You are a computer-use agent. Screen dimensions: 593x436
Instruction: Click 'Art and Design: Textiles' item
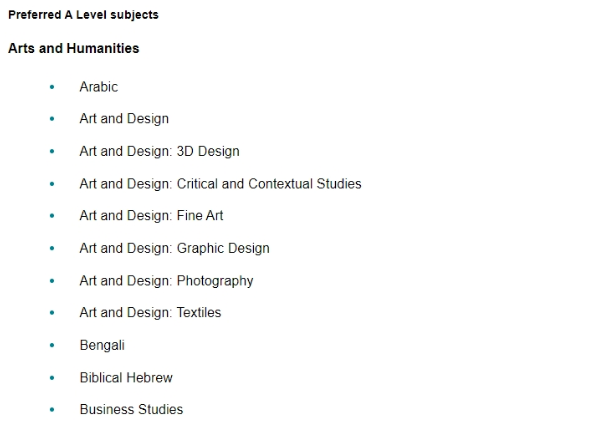point(150,313)
